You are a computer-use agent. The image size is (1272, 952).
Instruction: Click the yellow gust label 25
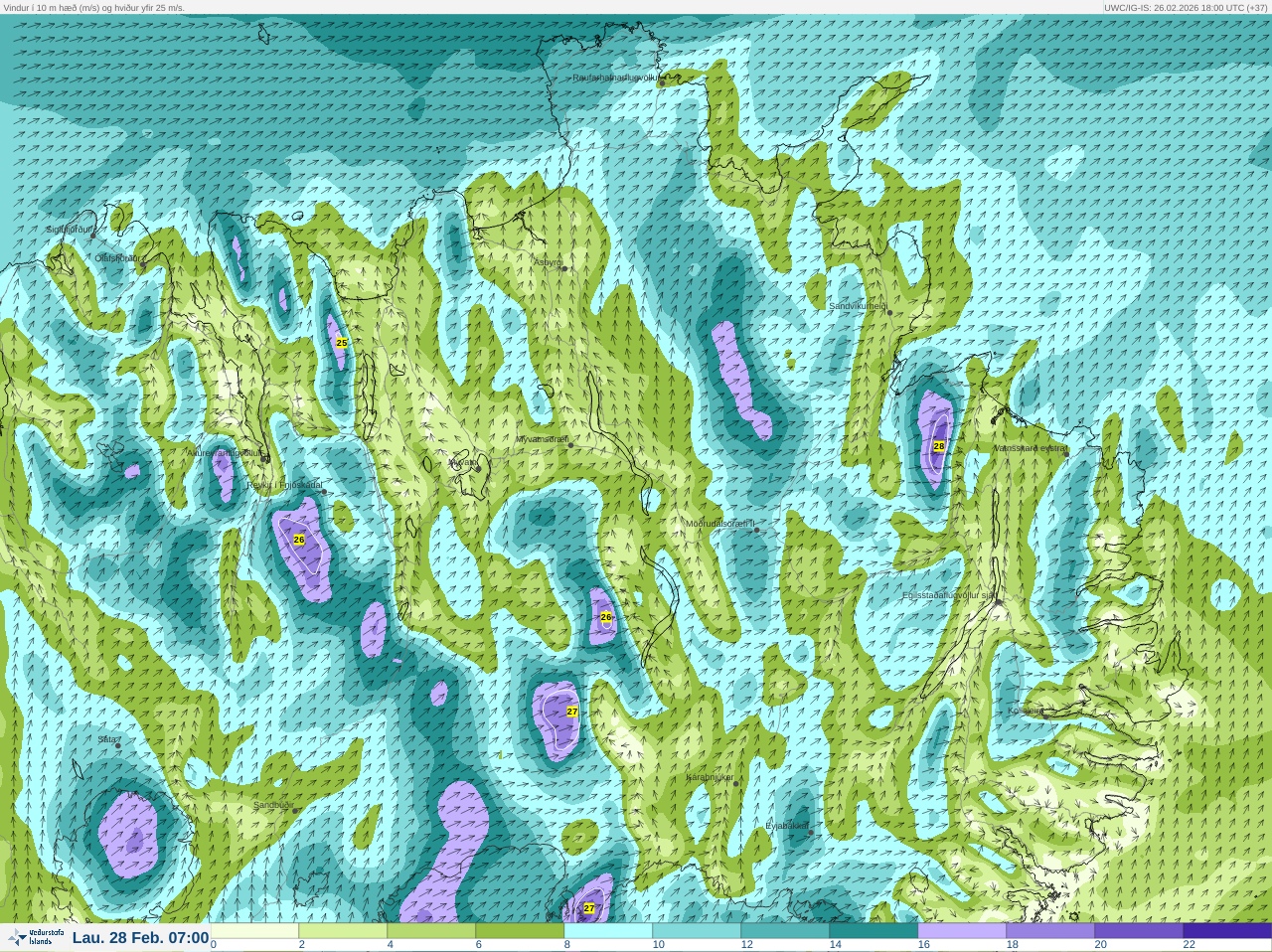click(x=342, y=342)
